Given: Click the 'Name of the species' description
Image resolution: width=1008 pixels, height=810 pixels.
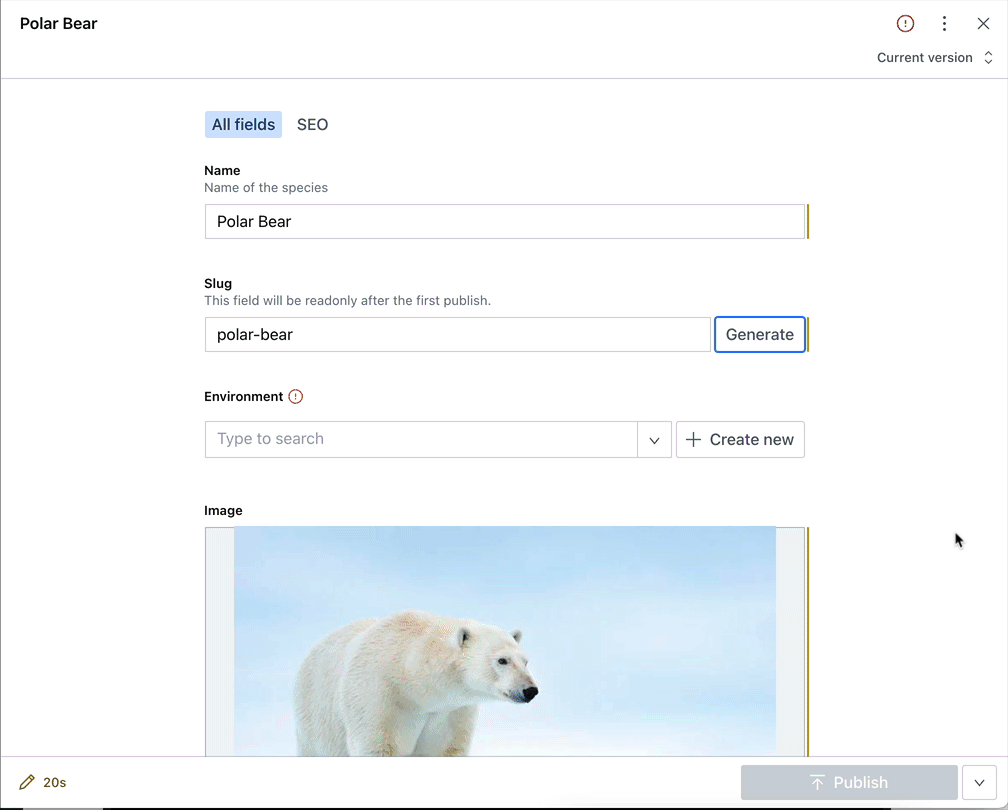Looking at the screenshot, I should click(x=266, y=188).
